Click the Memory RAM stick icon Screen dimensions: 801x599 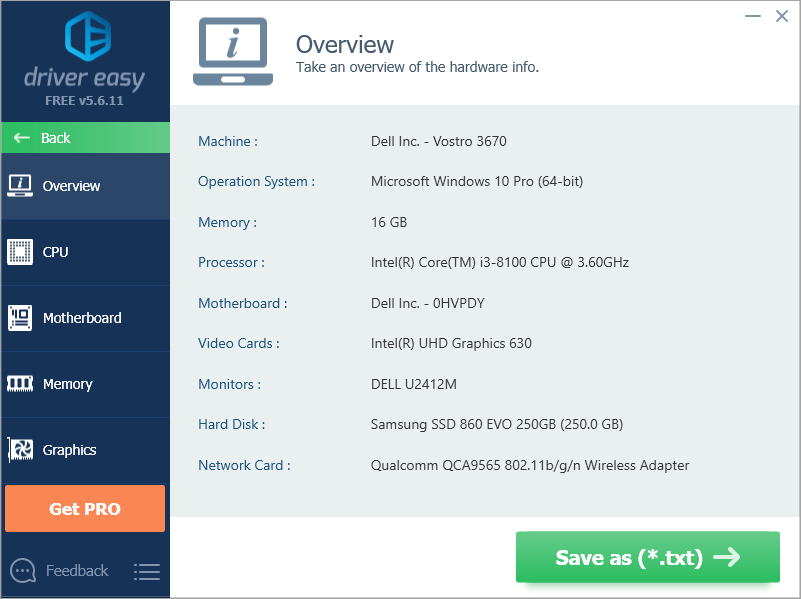click(x=20, y=384)
